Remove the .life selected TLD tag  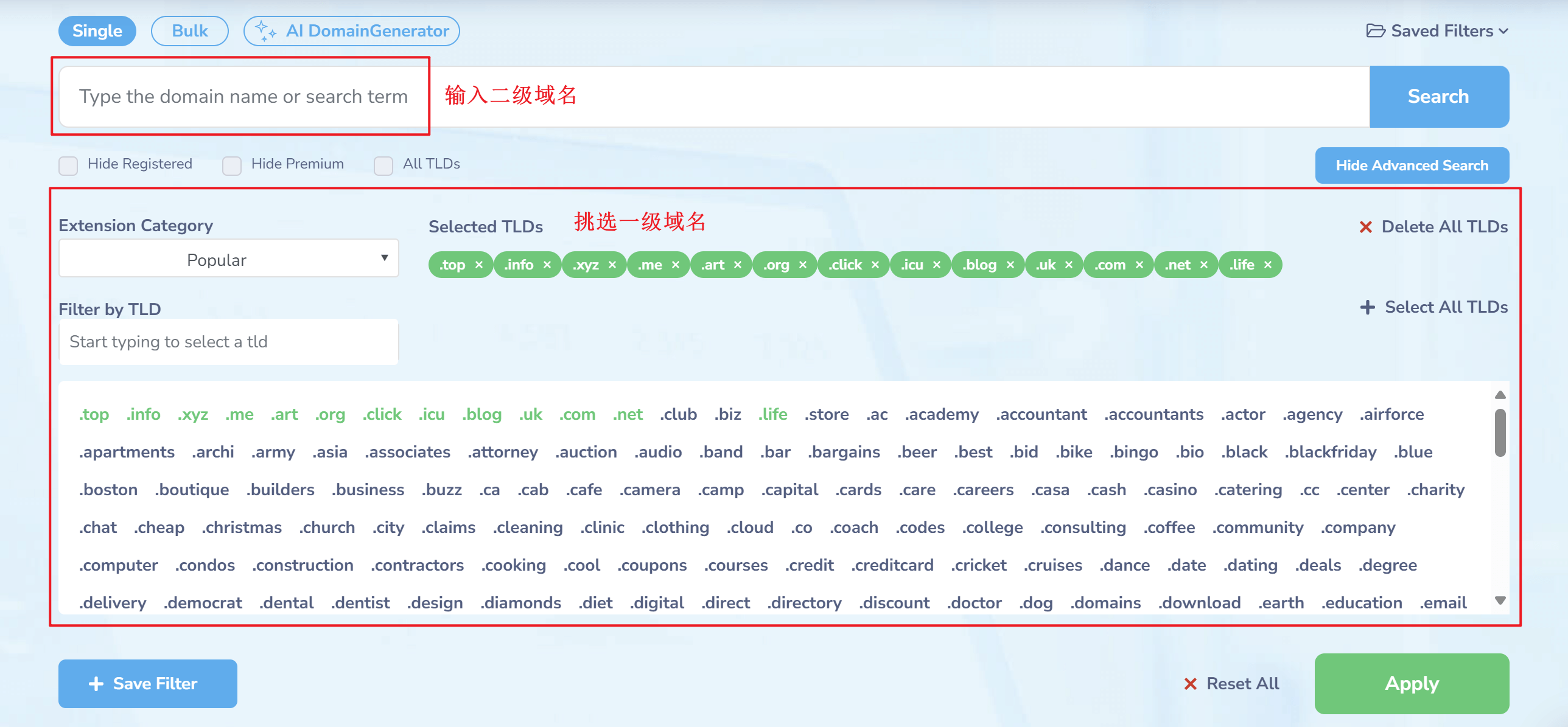[x=1268, y=265]
